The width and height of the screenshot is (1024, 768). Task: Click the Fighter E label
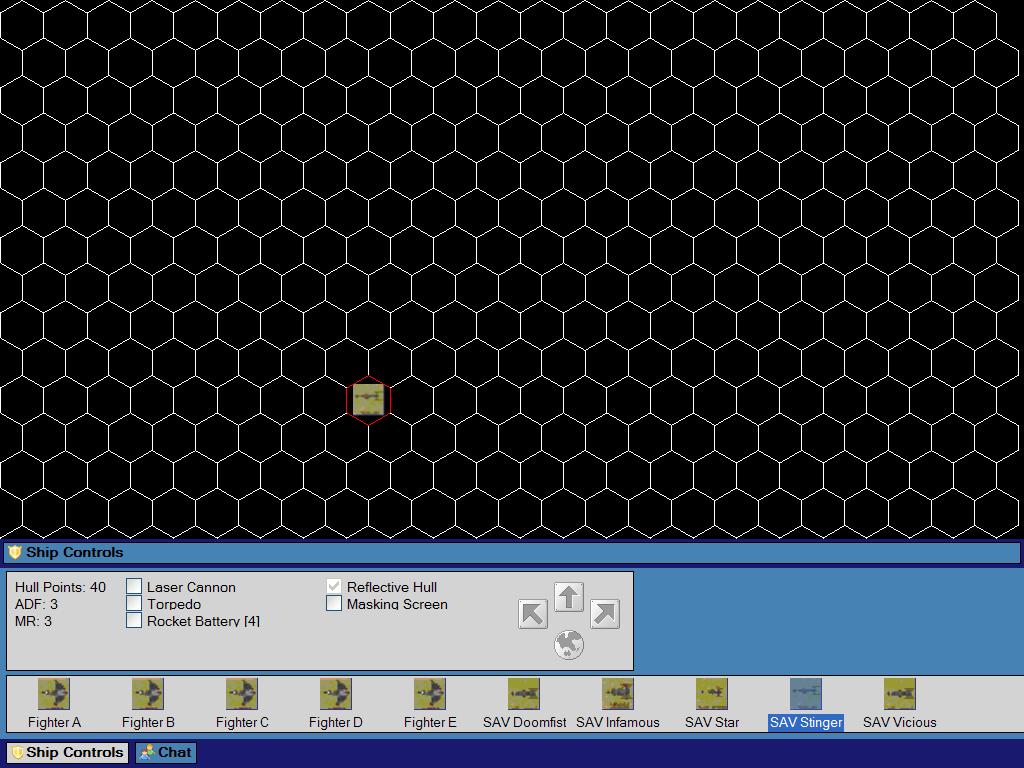click(x=430, y=722)
